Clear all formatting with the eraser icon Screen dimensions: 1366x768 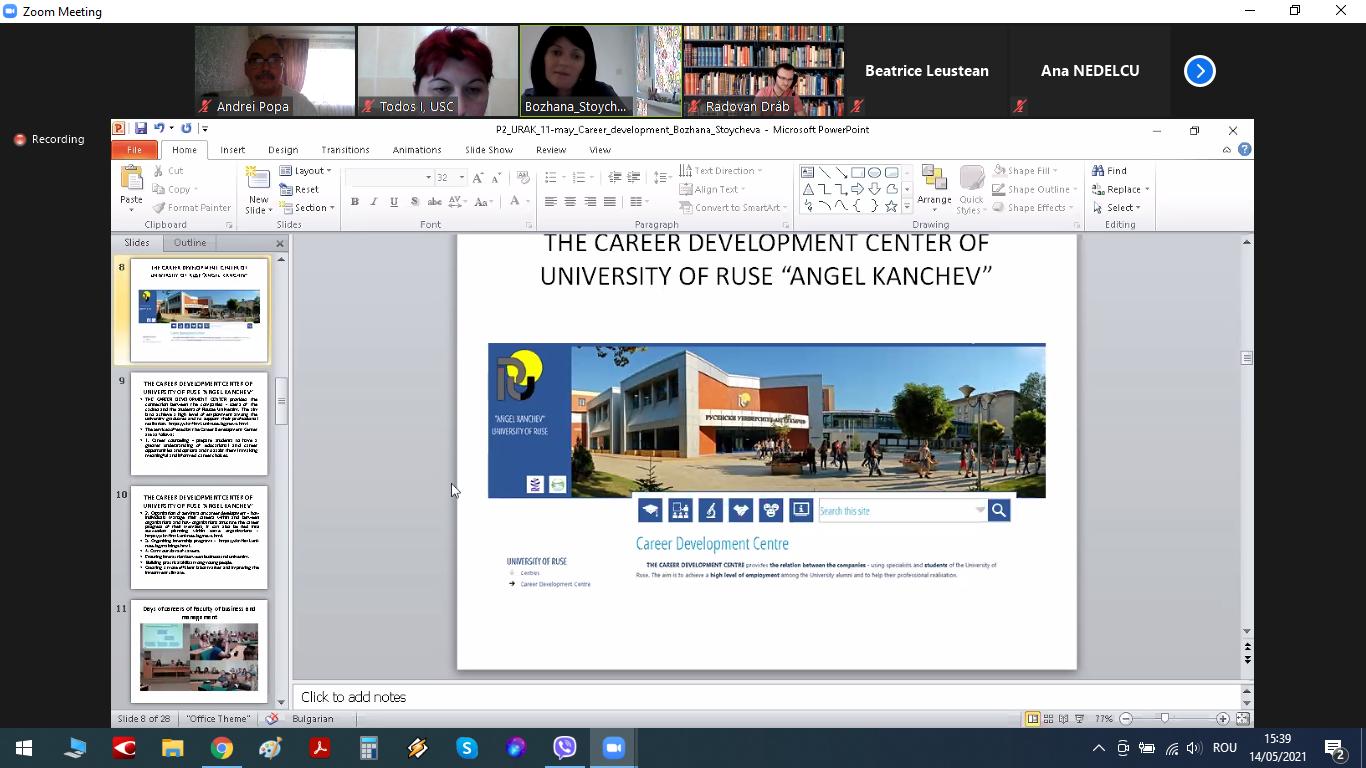tap(522, 177)
